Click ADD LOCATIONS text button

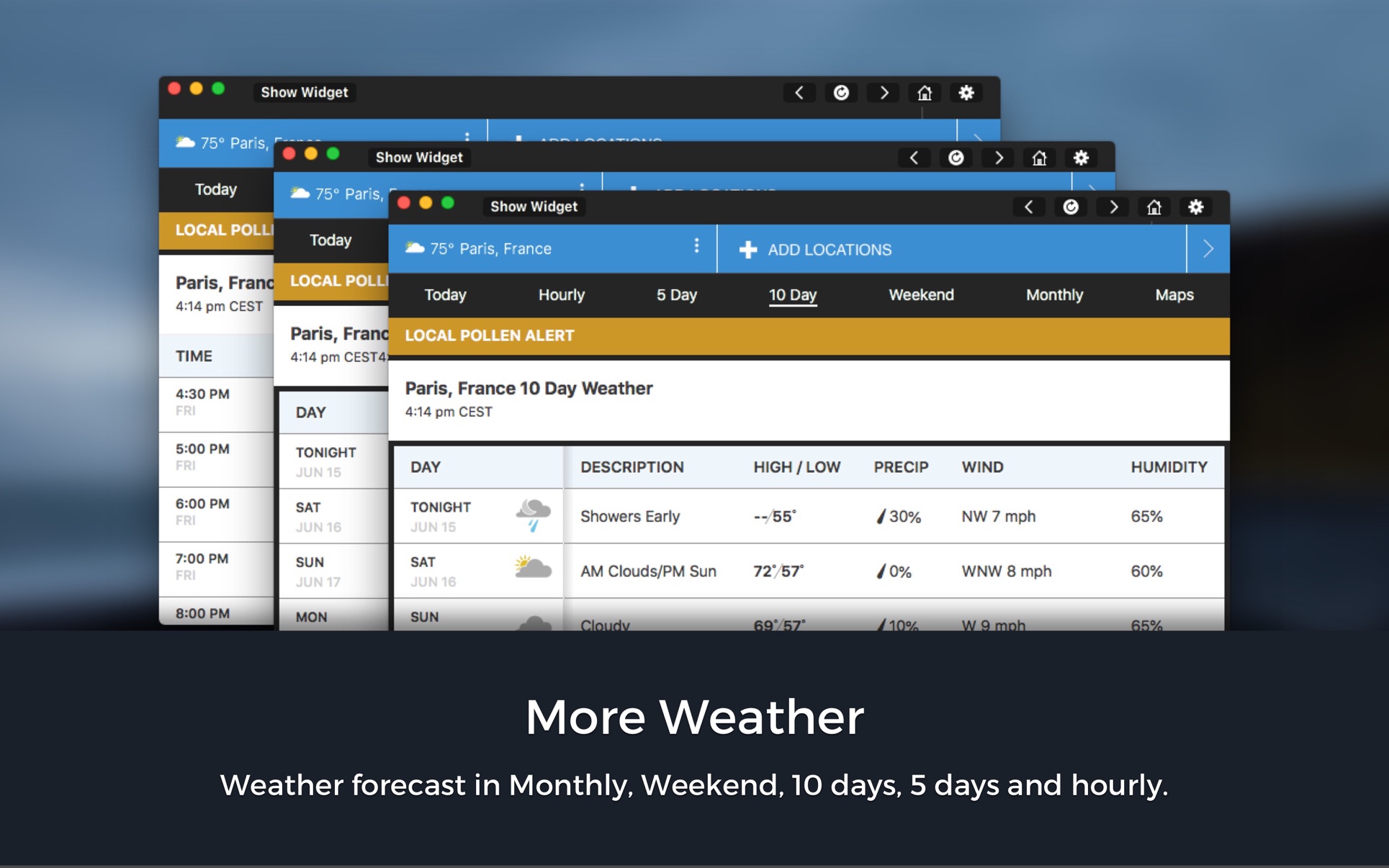pyautogui.click(x=830, y=250)
